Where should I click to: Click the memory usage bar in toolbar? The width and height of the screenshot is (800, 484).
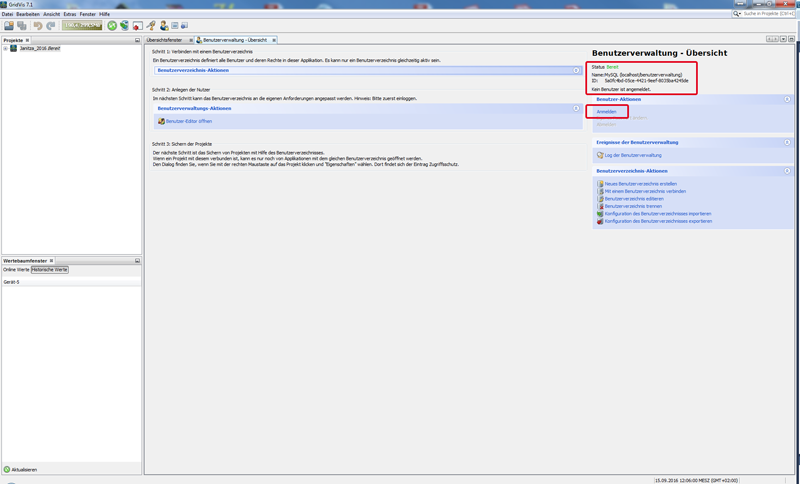pos(82,26)
